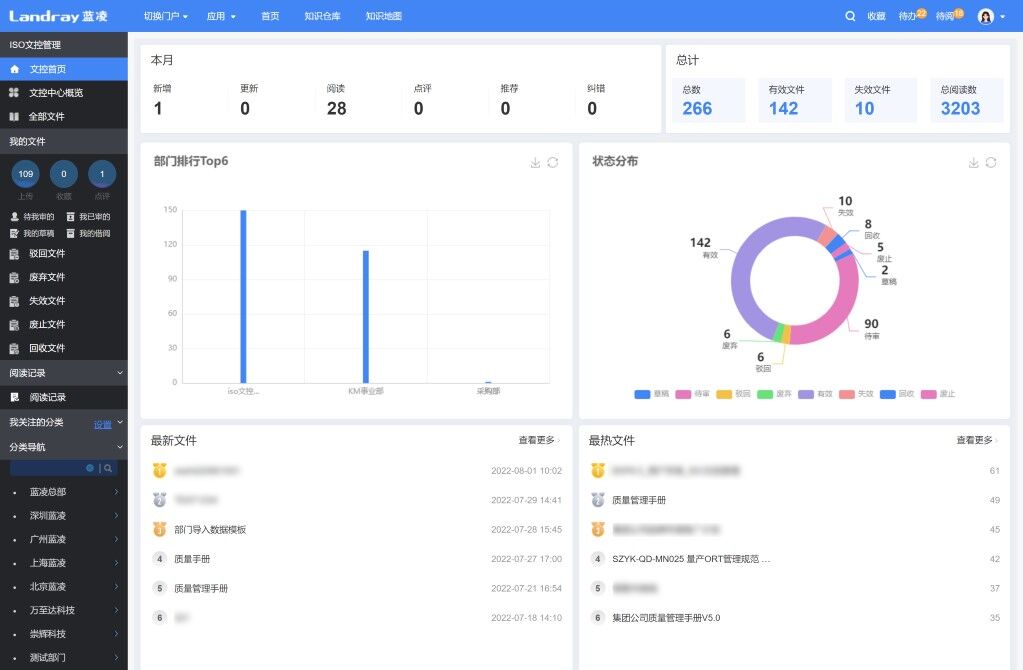Click the search magnifier icon in header
The image size is (1023, 670).
coord(849,16)
